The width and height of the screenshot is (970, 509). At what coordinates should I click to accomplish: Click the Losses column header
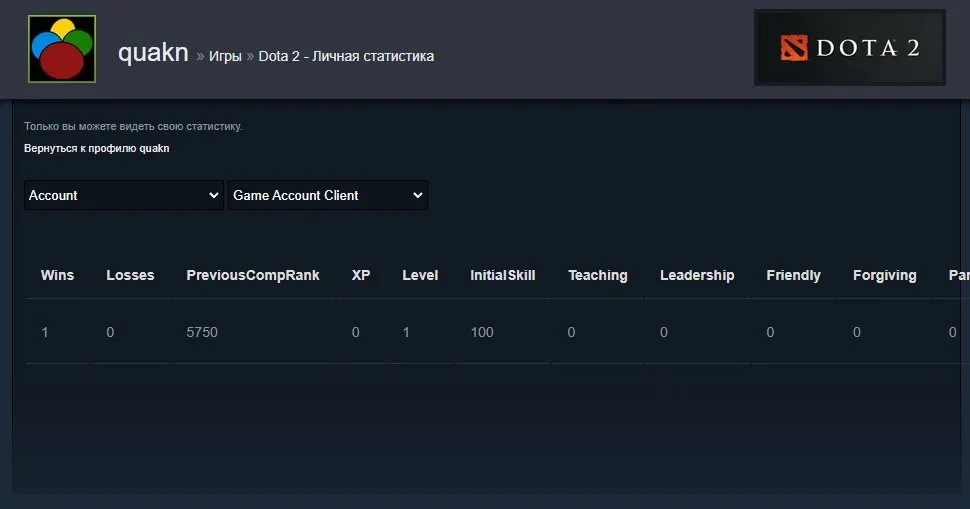tap(130, 275)
